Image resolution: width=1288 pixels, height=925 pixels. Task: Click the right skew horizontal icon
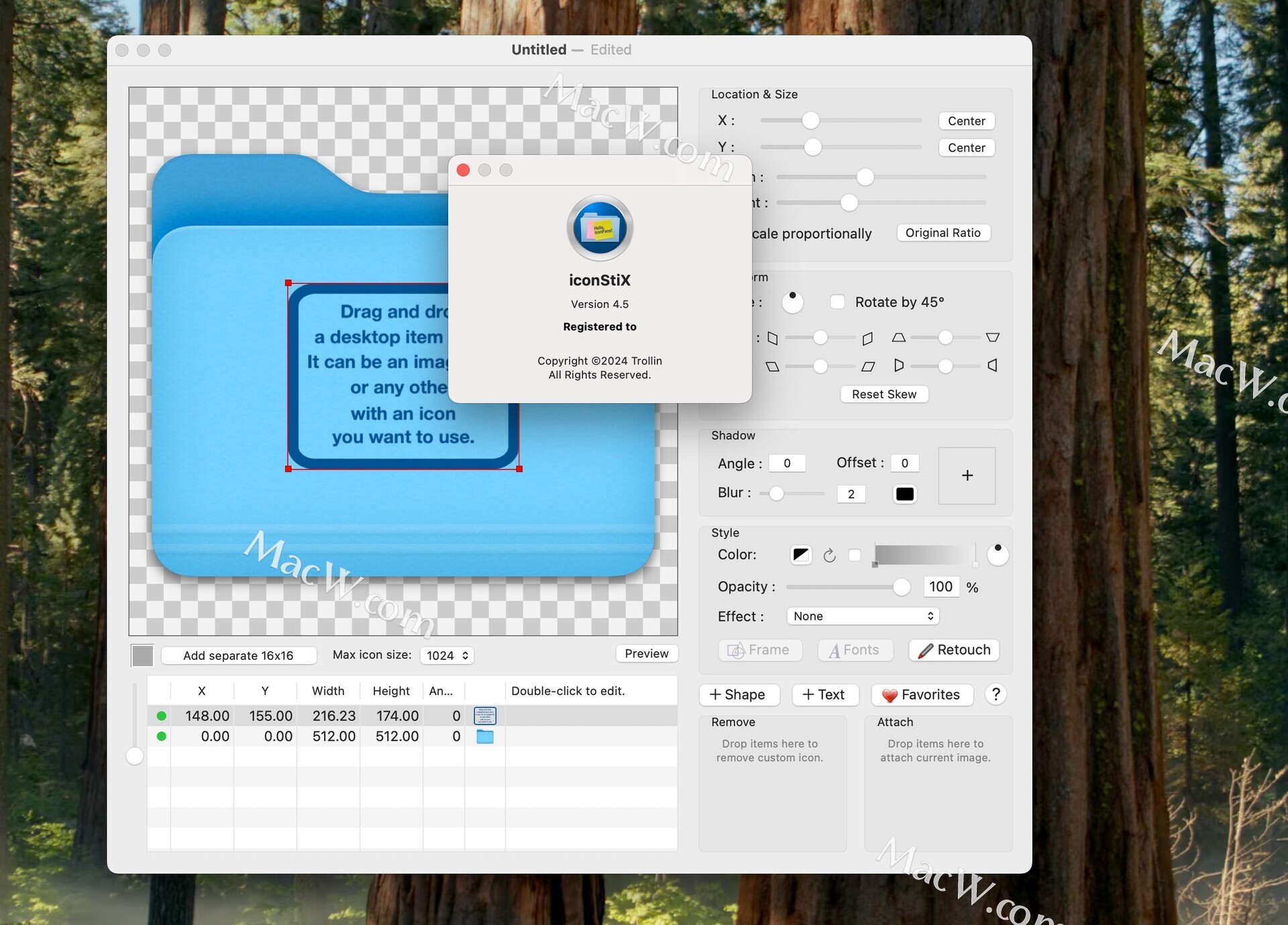(x=867, y=338)
